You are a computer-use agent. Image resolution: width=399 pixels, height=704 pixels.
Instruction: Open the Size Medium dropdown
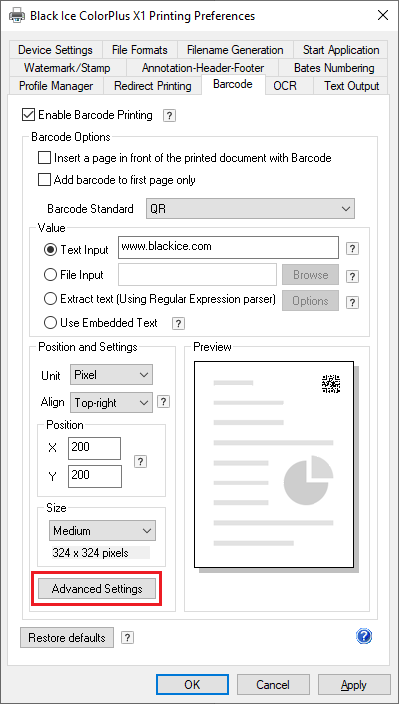pos(102,531)
